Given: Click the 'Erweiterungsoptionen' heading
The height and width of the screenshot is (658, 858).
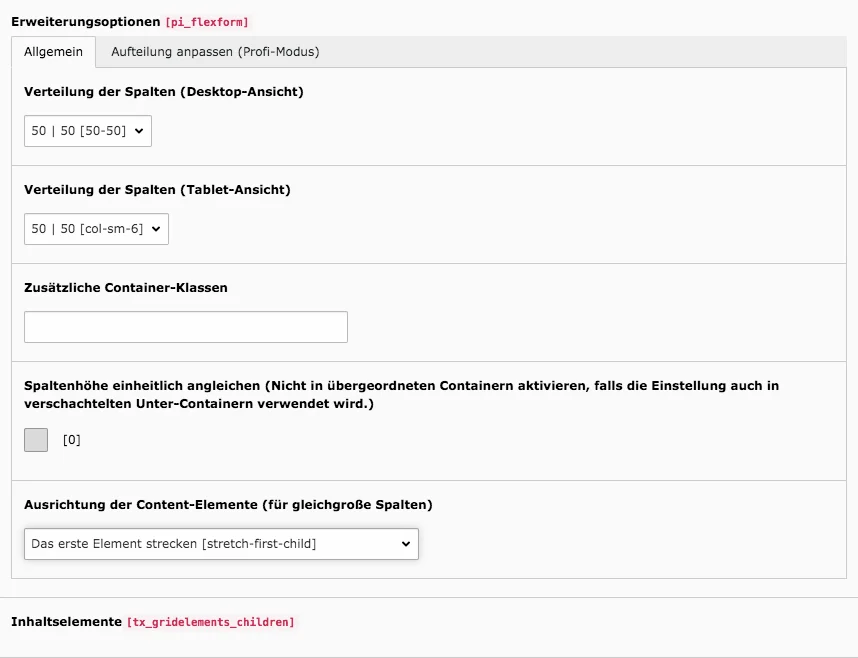Looking at the screenshot, I should click(85, 20).
